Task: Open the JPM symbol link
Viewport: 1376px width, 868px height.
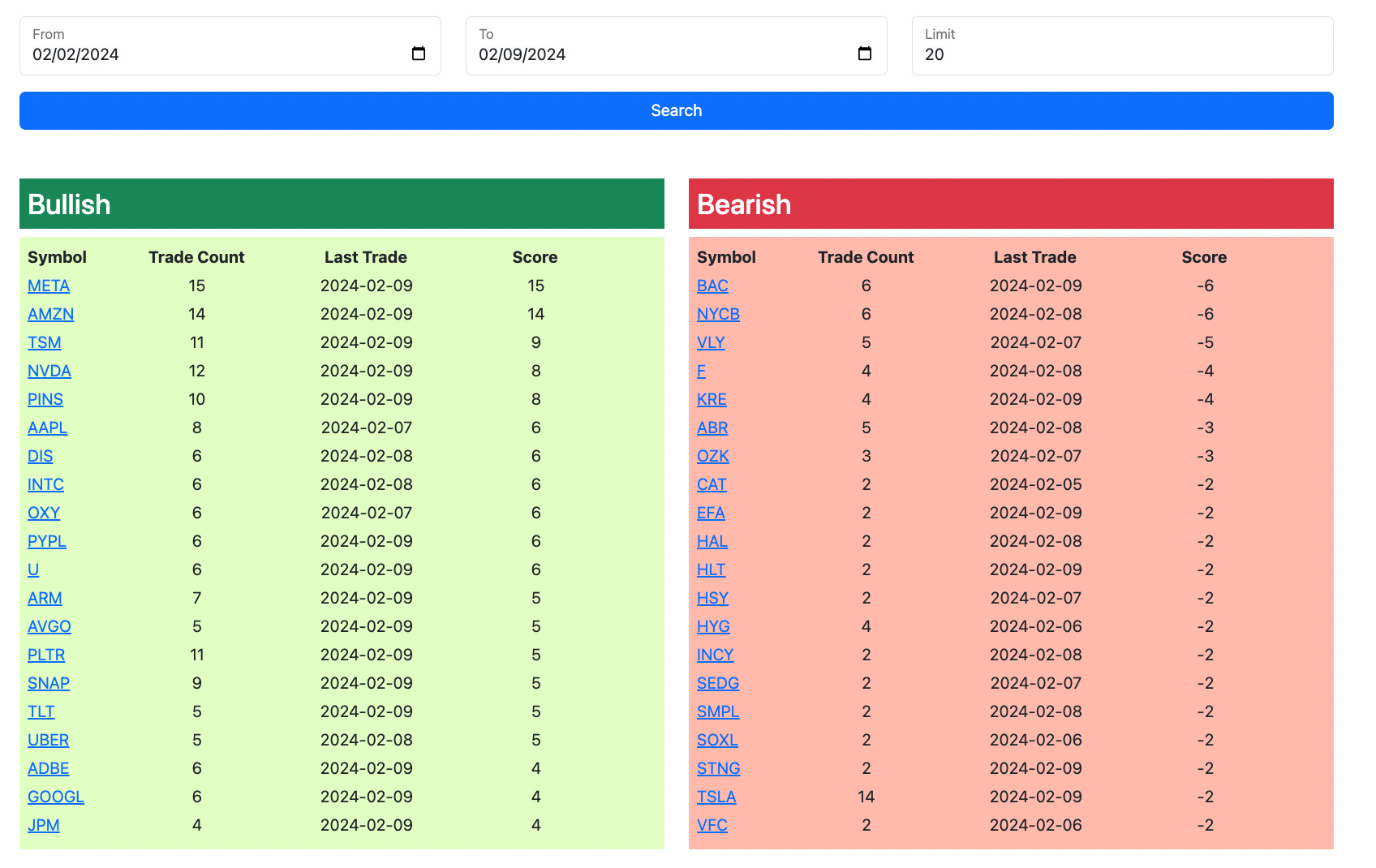Action: coord(44,825)
